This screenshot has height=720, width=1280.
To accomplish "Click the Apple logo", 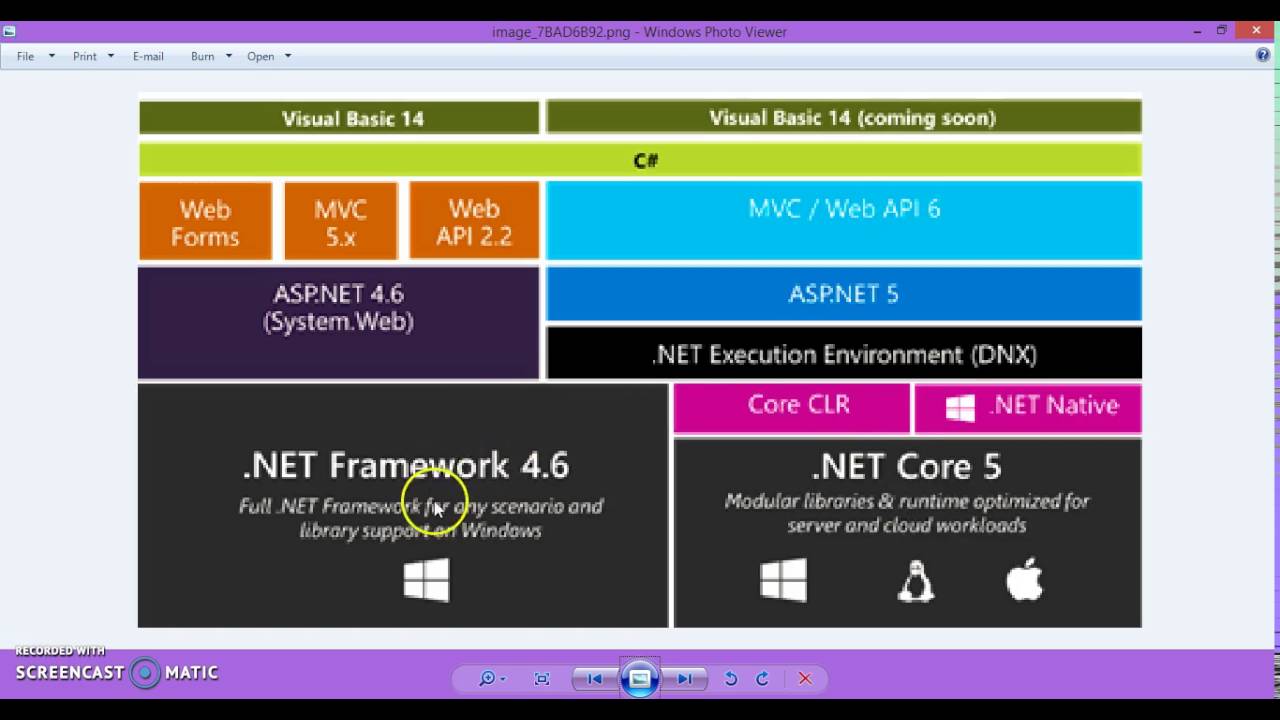I will [x=1024, y=580].
